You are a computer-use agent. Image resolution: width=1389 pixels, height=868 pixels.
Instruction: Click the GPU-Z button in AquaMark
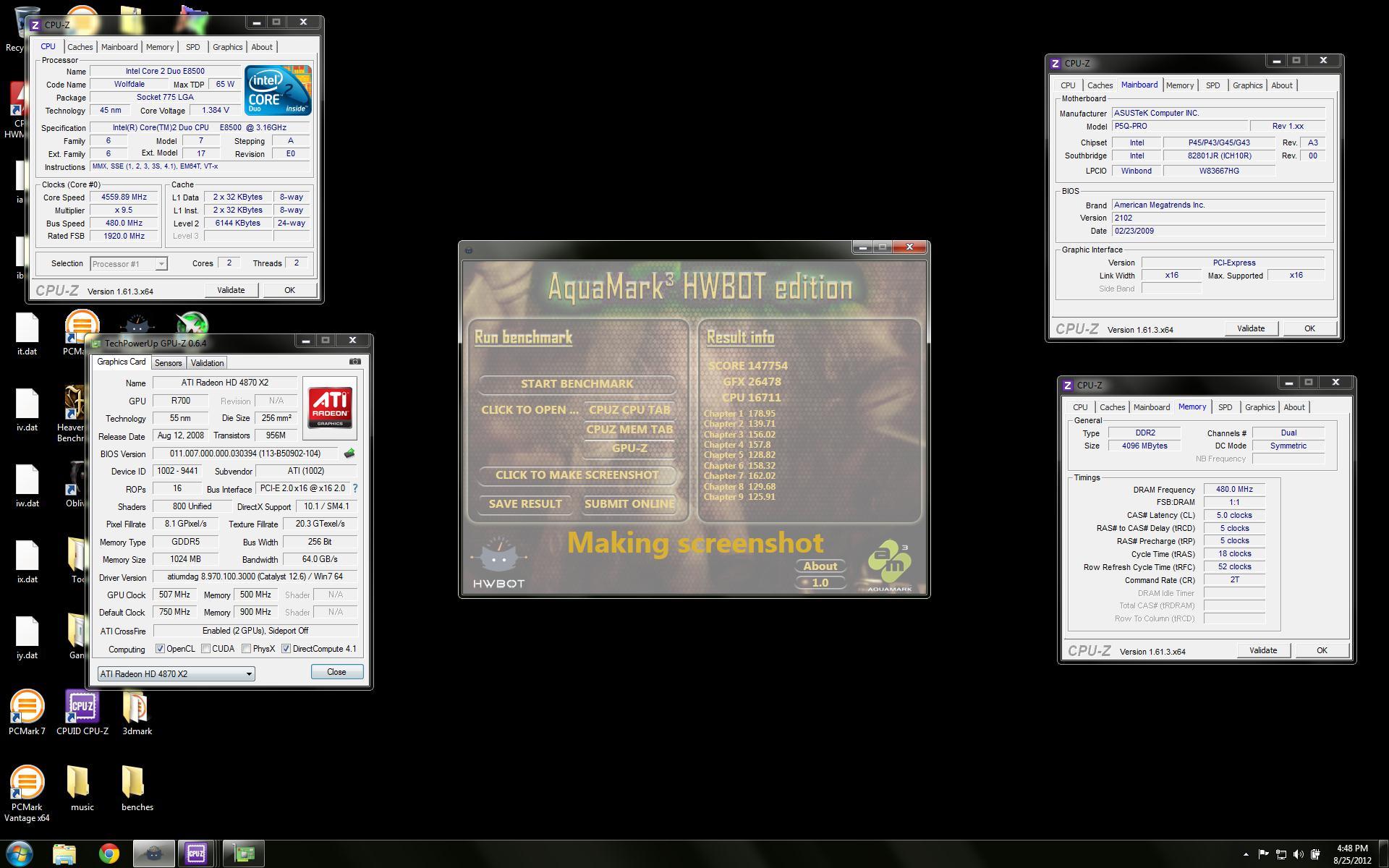tap(629, 448)
